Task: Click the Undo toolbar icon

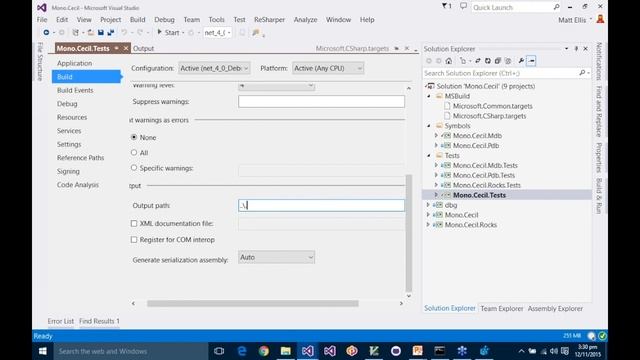Action: click(124, 32)
